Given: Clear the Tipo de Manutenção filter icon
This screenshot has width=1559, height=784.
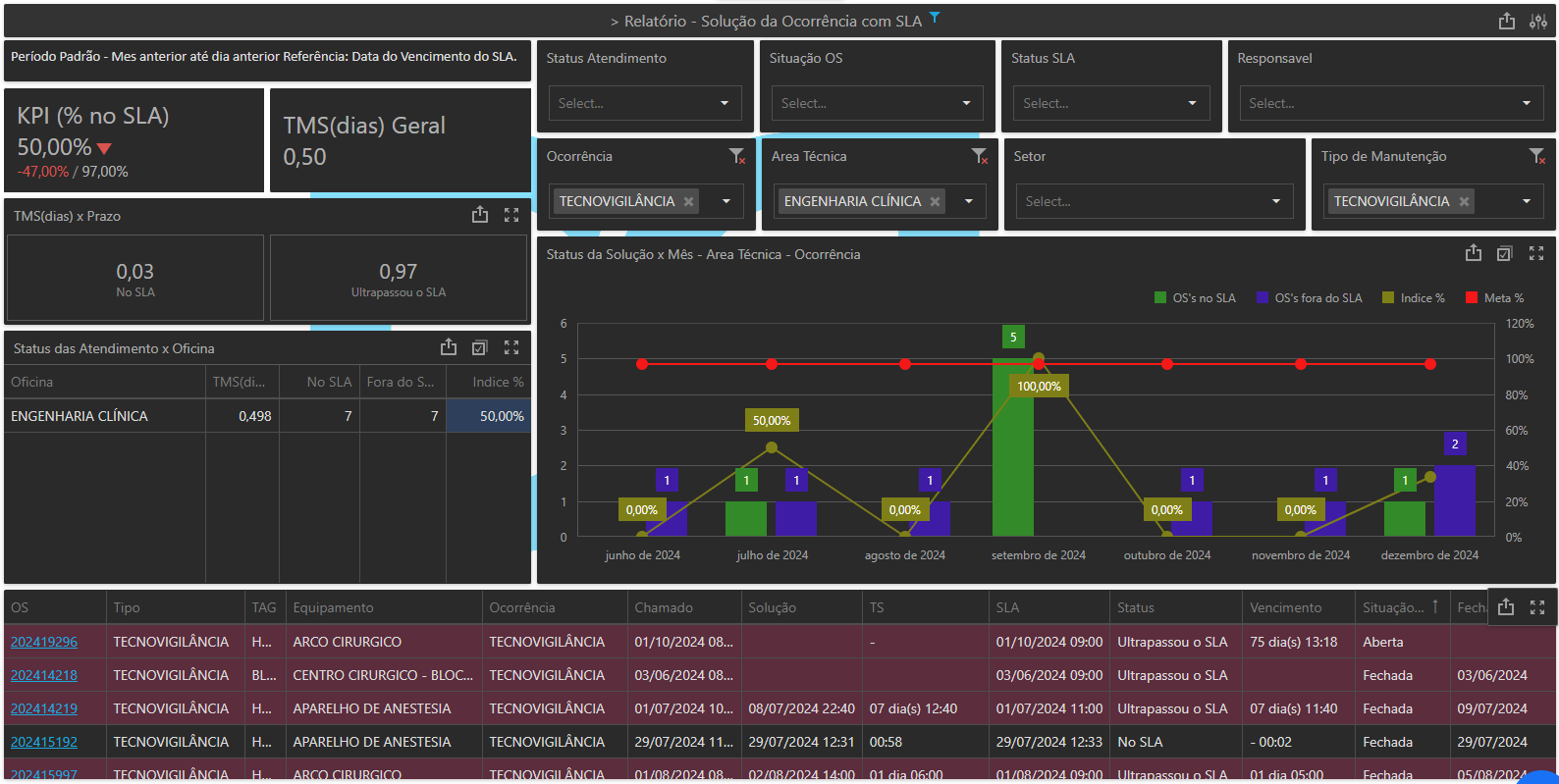Looking at the screenshot, I should (1536, 156).
